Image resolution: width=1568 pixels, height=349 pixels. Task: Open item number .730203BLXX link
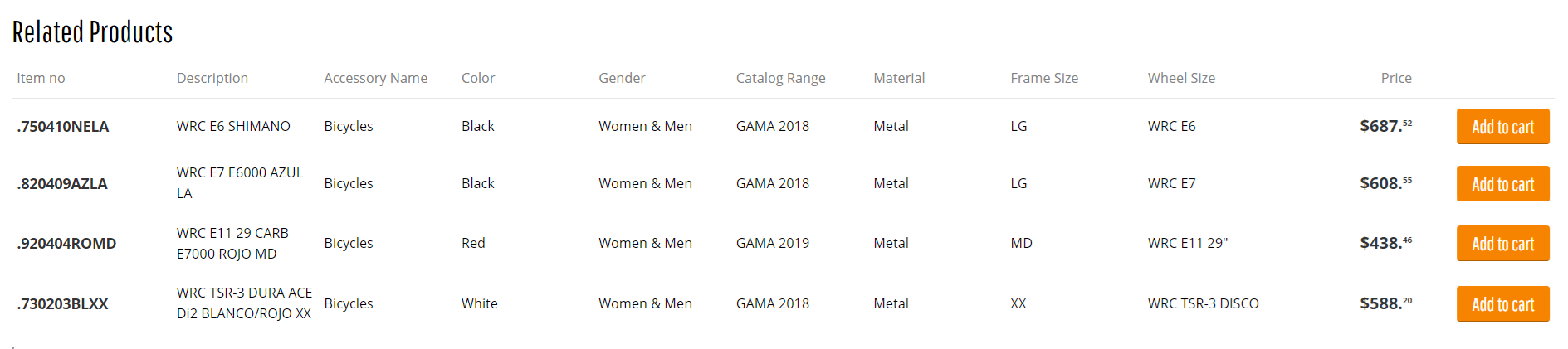tap(62, 304)
